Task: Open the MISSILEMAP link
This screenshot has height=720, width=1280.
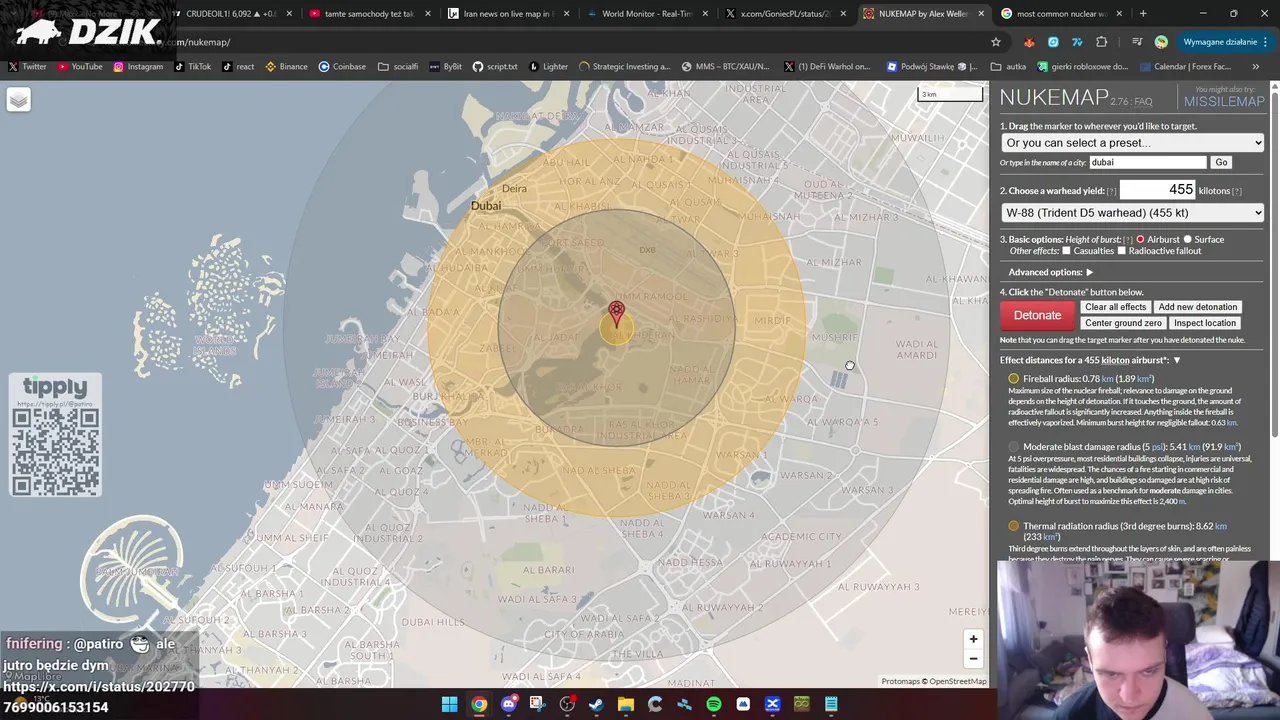Action: coord(1224,102)
